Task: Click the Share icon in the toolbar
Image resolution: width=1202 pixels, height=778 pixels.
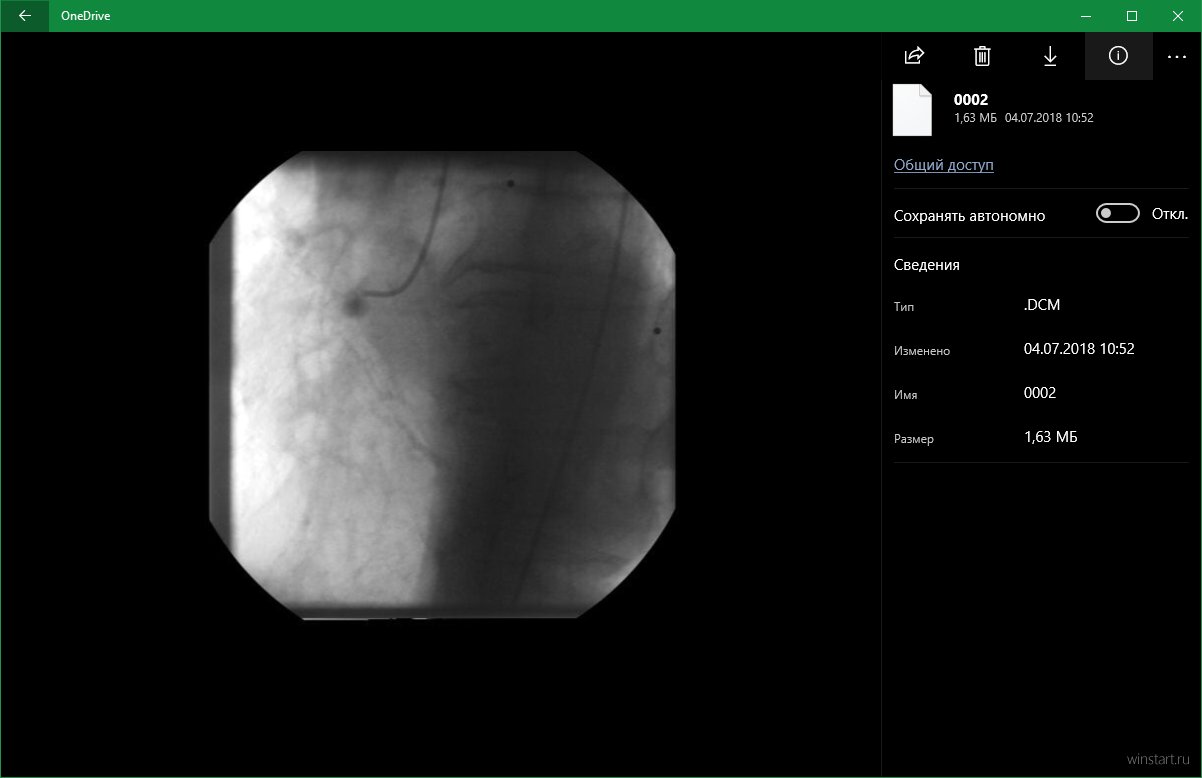Action: coord(914,56)
